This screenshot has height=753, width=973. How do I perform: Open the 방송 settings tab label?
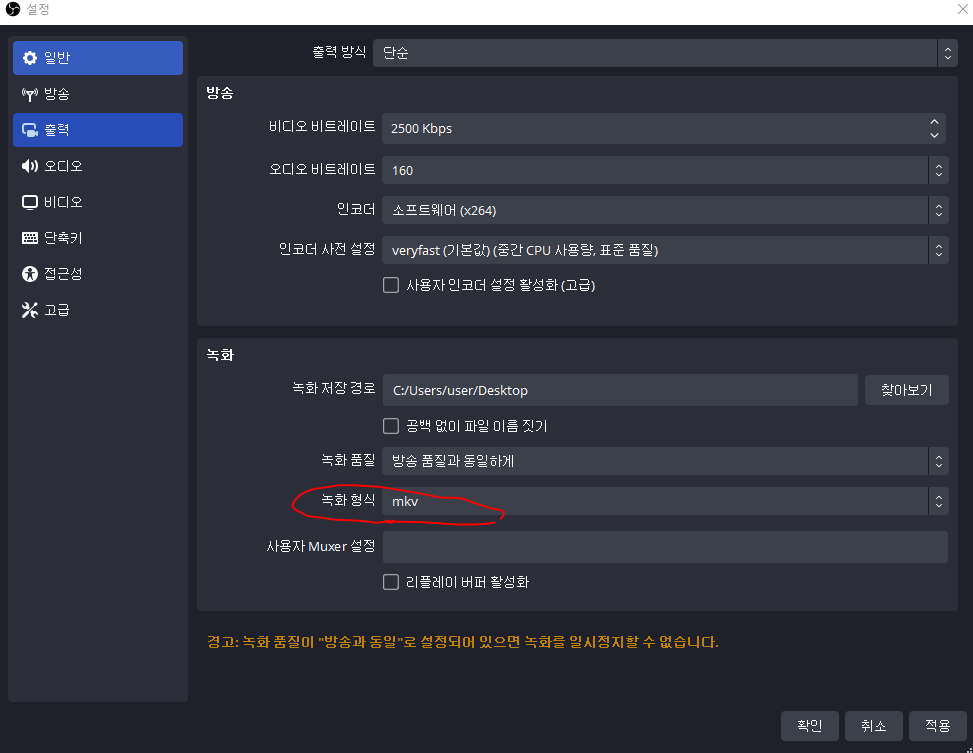[56, 94]
